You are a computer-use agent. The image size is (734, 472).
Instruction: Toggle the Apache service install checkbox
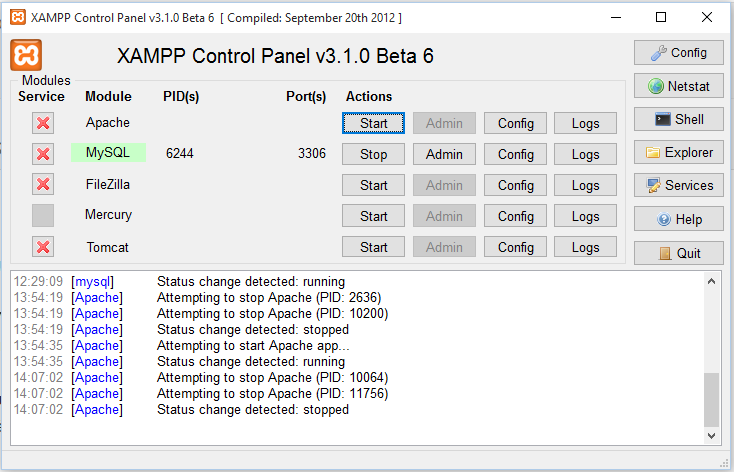coord(43,123)
